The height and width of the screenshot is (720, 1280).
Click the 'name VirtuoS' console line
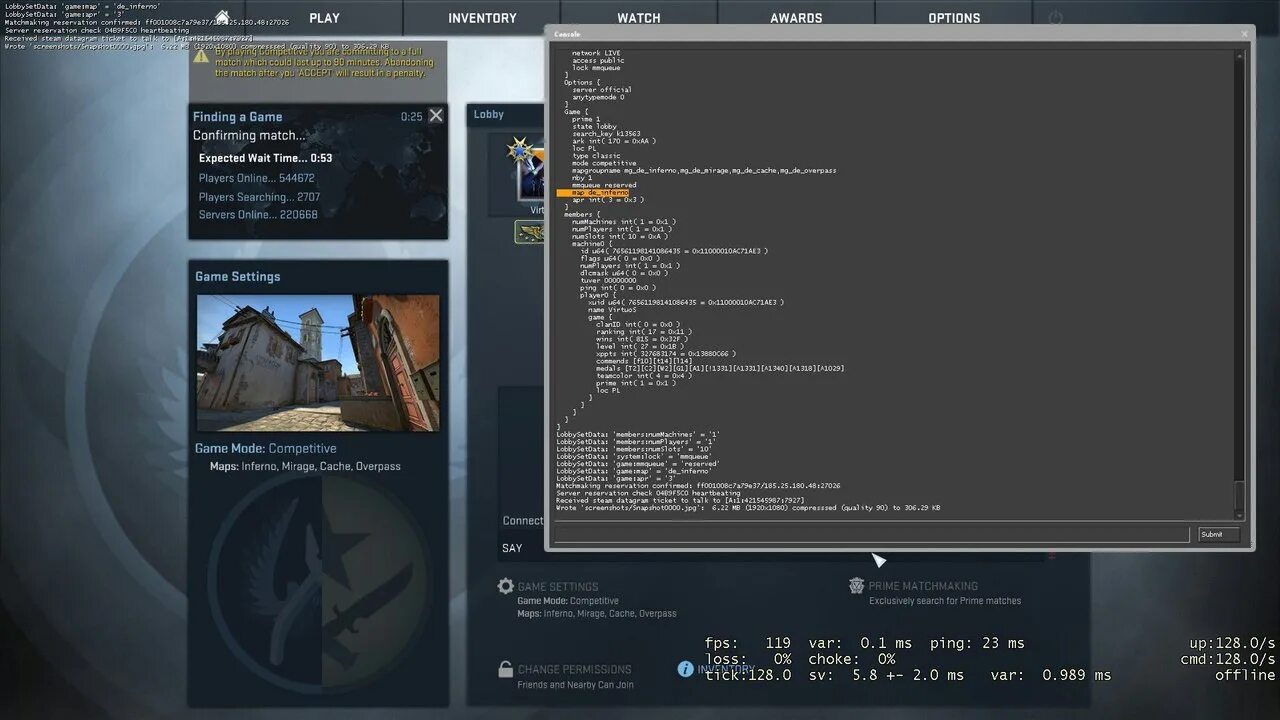611,310
